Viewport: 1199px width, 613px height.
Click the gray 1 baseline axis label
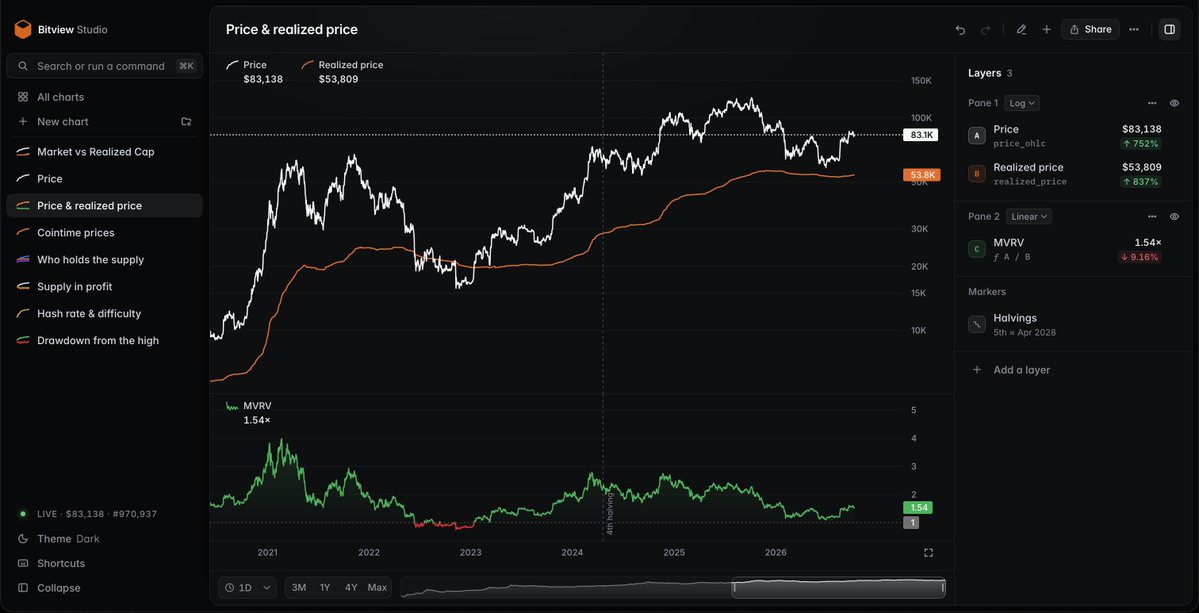click(911, 523)
